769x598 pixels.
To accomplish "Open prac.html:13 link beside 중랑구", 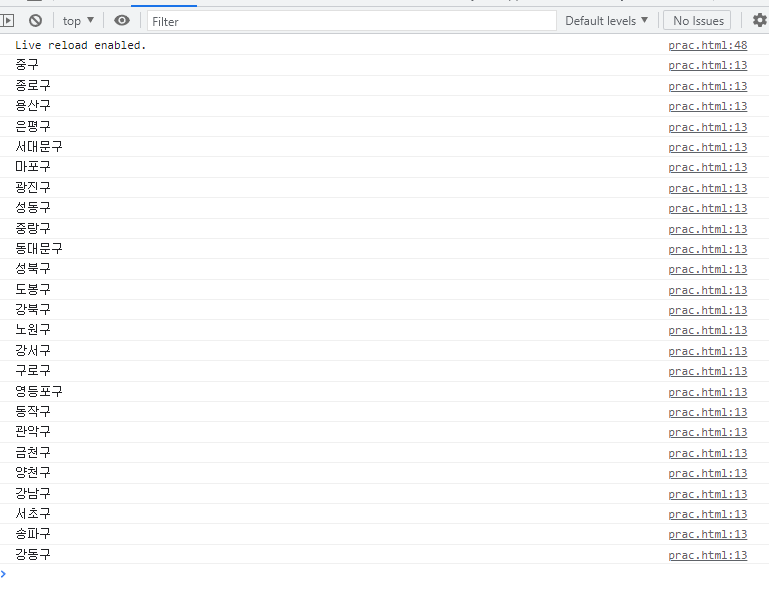I will (x=708, y=229).
